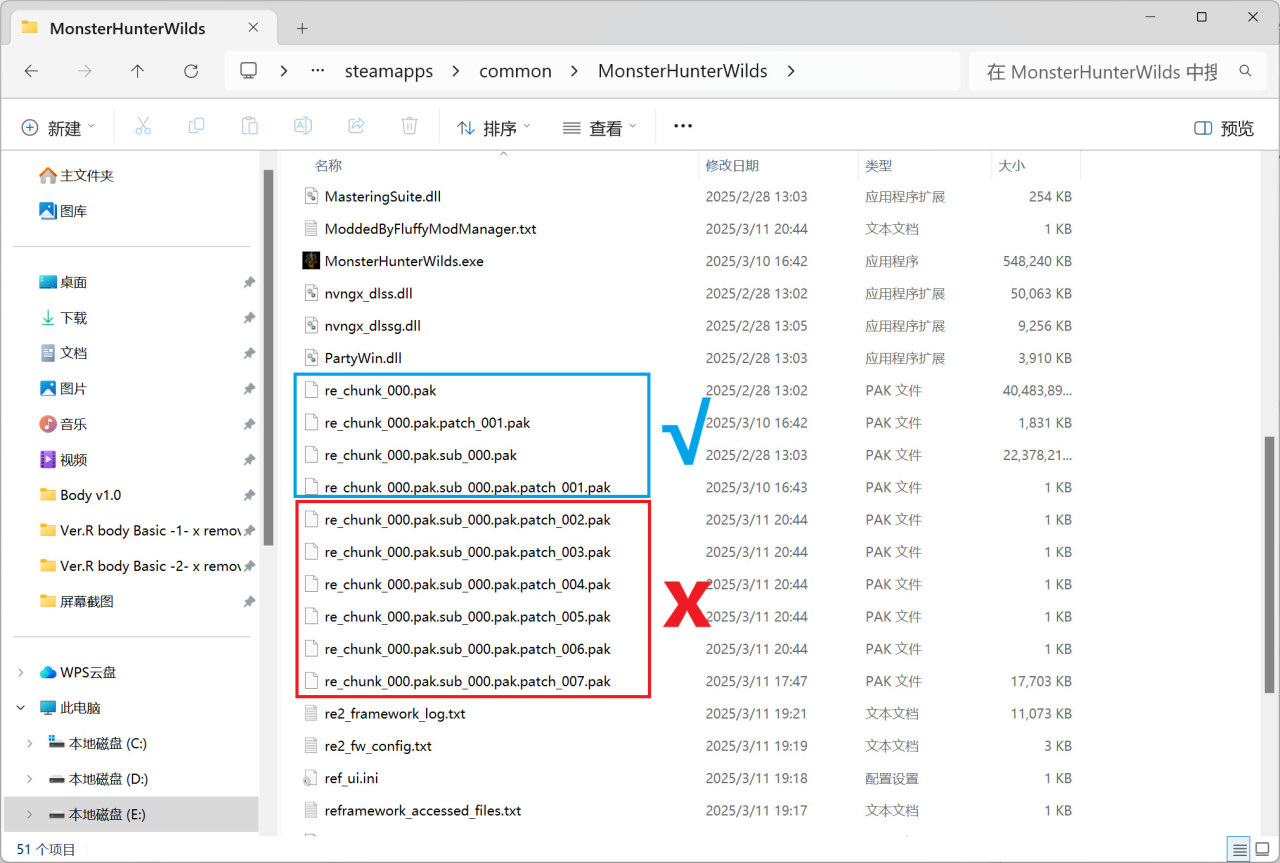Switch to details view in status bar
Screen dimensions: 1280x863
click(1237, 848)
